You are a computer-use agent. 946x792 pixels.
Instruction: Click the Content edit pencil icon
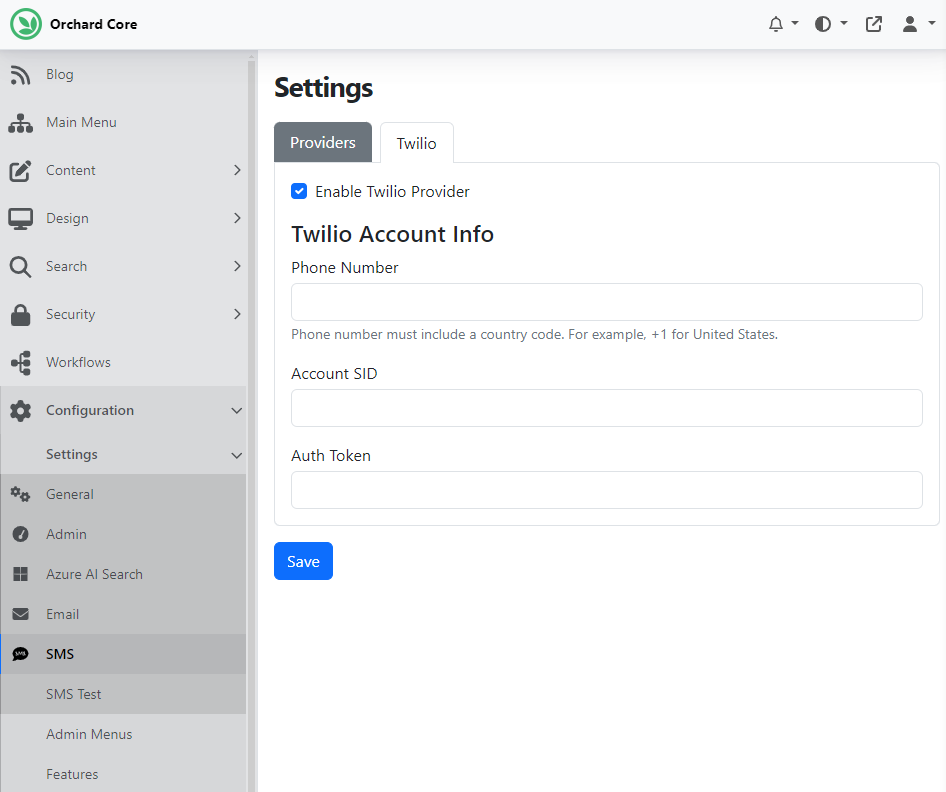(x=21, y=171)
